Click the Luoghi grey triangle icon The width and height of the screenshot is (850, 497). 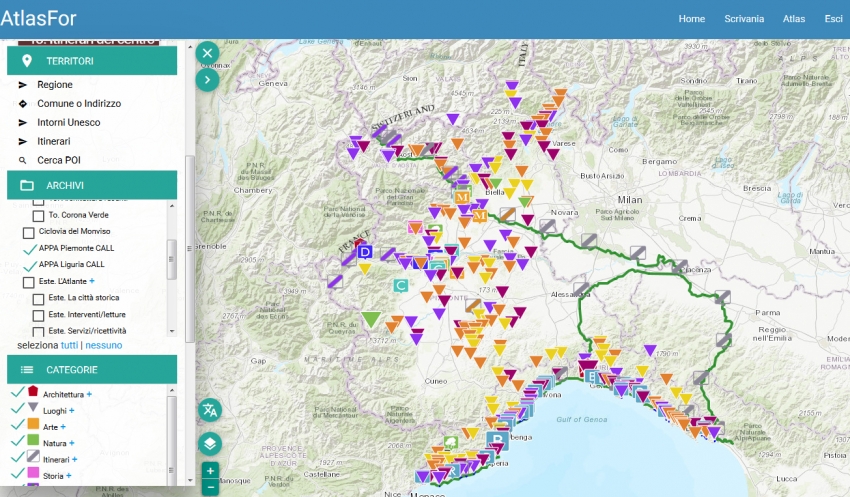coord(33,407)
